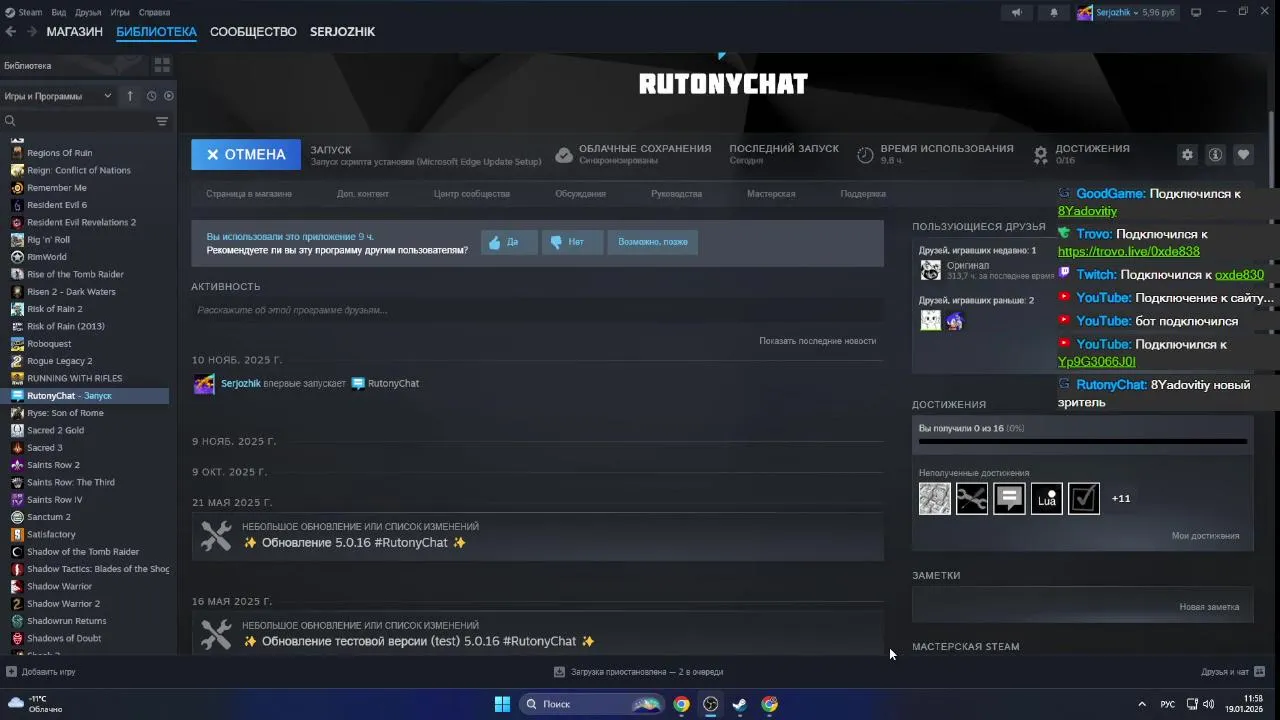Open the Доп. контент tab
The image size is (1280, 720).
coord(363,194)
